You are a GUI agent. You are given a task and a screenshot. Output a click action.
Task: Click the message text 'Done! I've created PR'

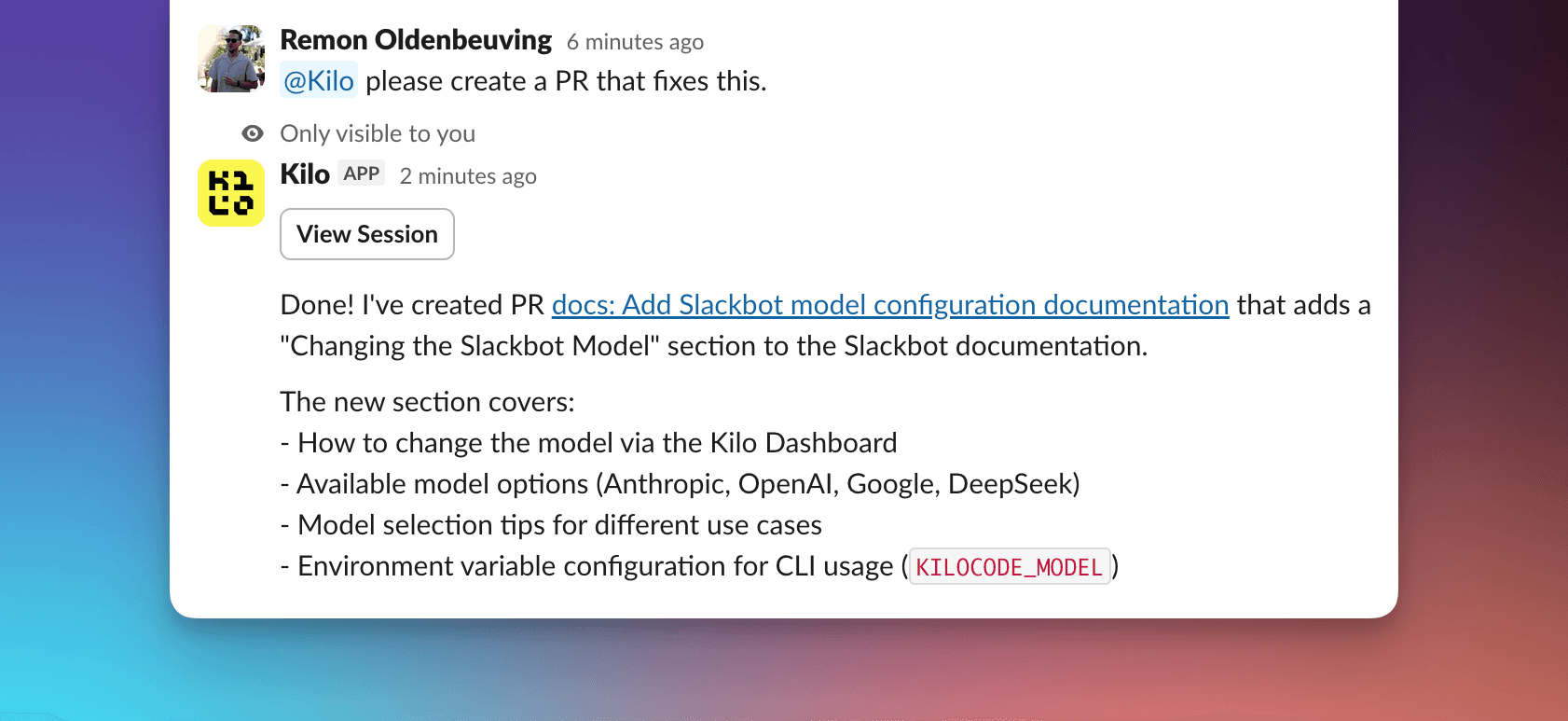click(x=408, y=305)
